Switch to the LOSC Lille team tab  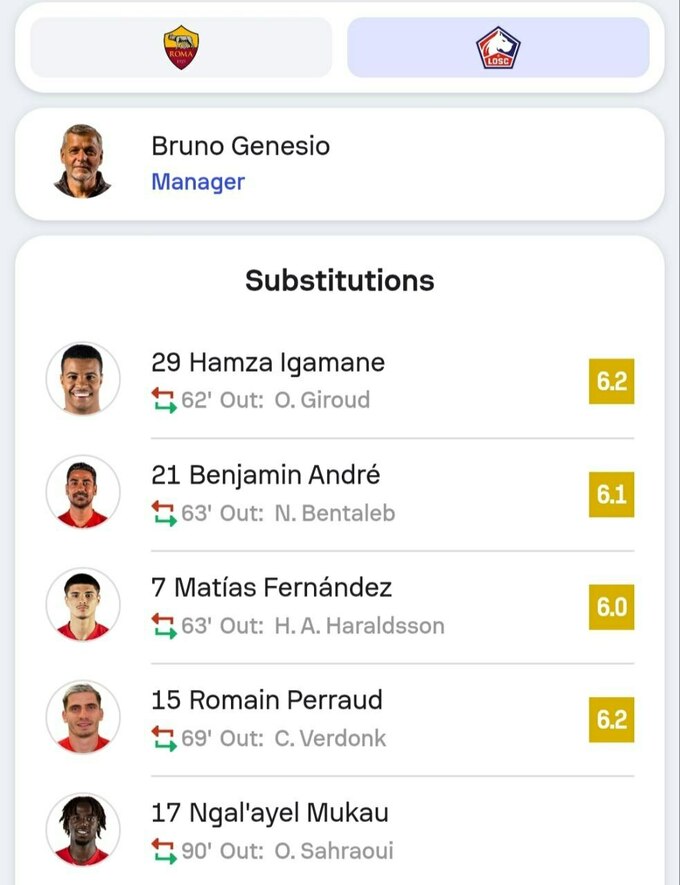[x=498, y=47]
